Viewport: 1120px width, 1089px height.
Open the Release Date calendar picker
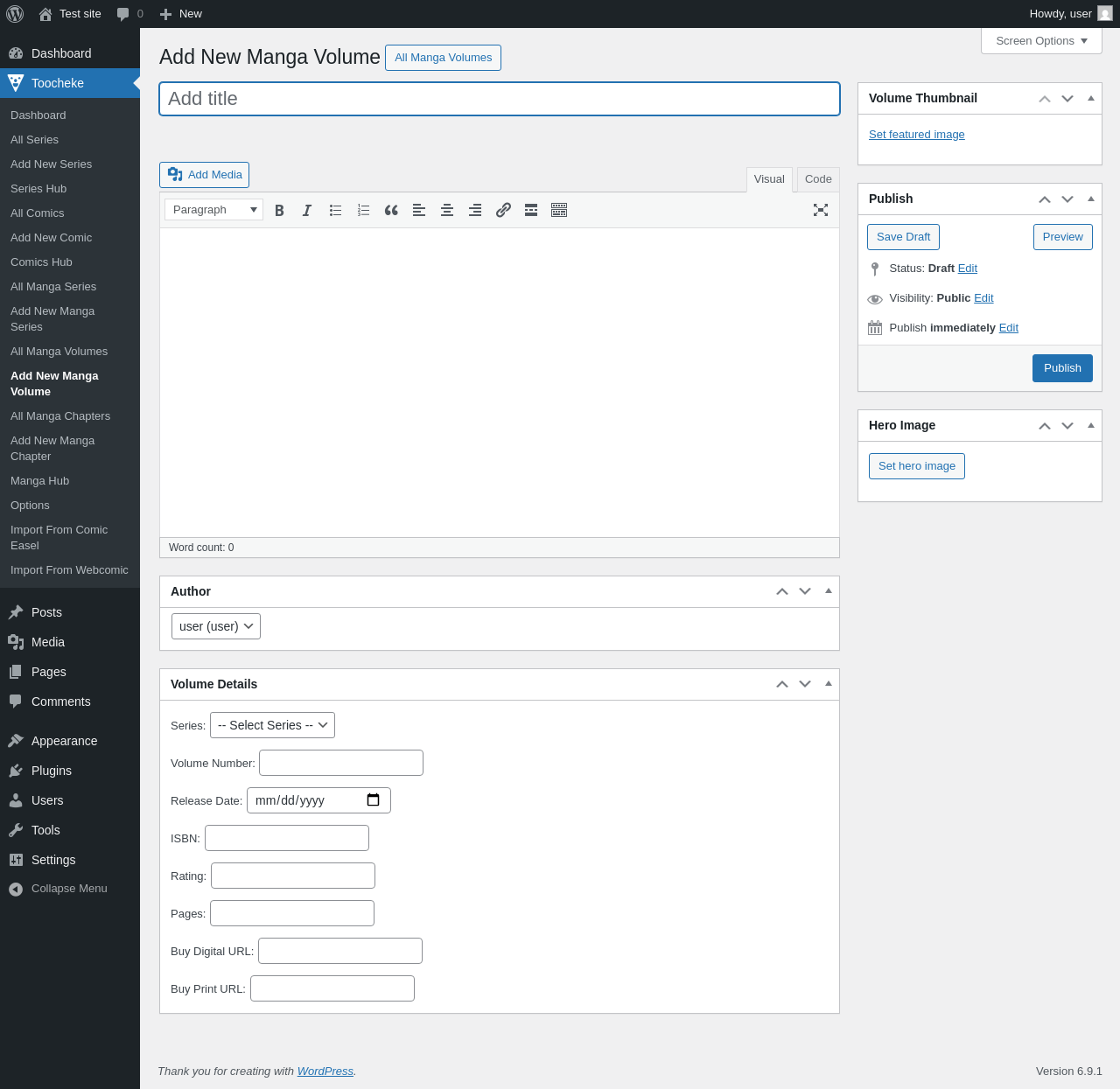click(x=374, y=800)
